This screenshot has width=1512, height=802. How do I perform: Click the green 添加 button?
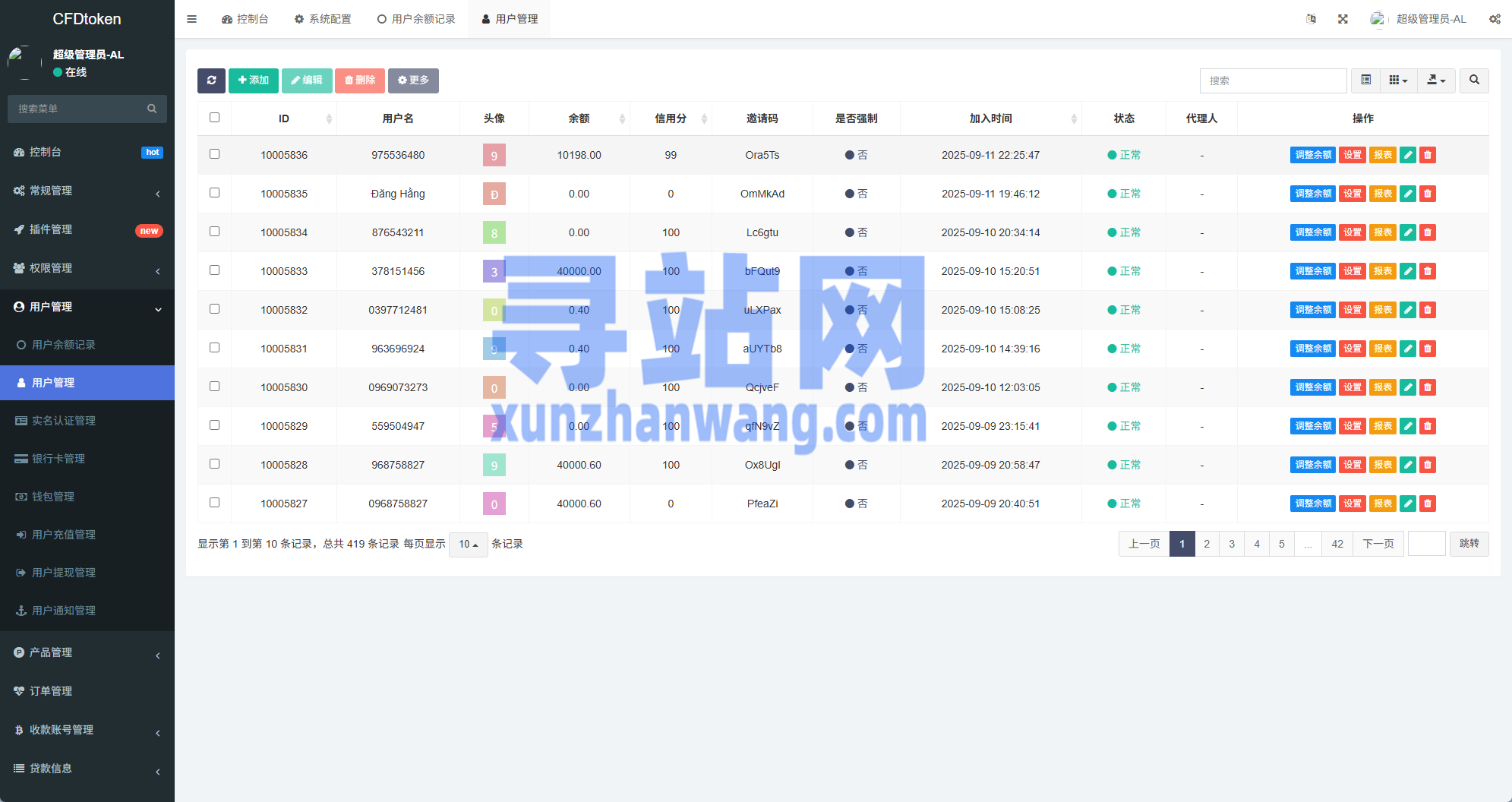tap(254, 81)
